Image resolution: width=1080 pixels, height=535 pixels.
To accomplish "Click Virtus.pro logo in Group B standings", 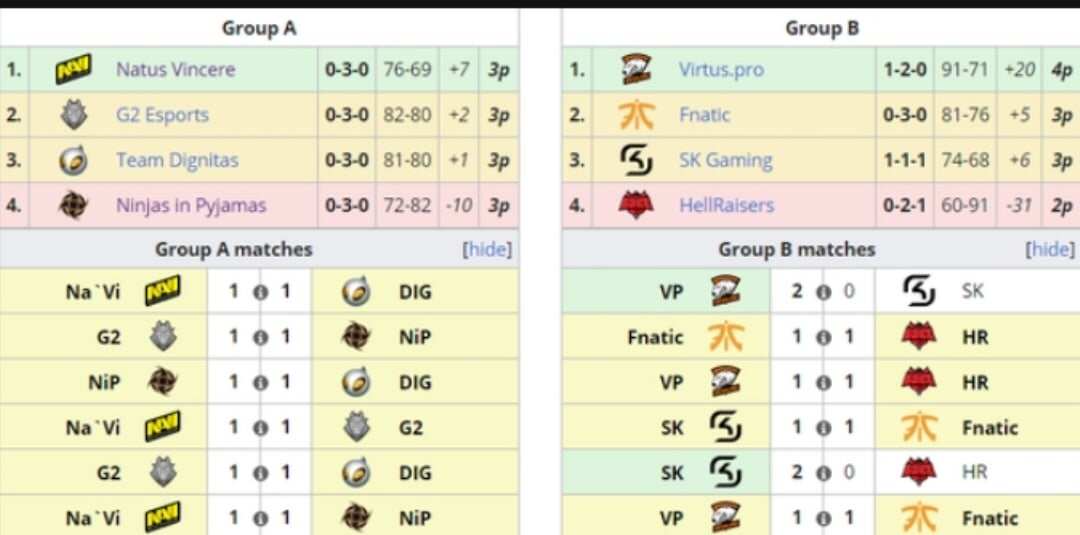I will tap(636, 69).
